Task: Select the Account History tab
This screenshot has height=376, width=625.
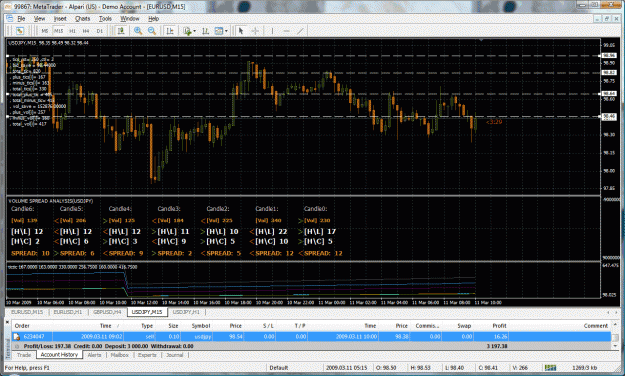Action: click(59, 354)
